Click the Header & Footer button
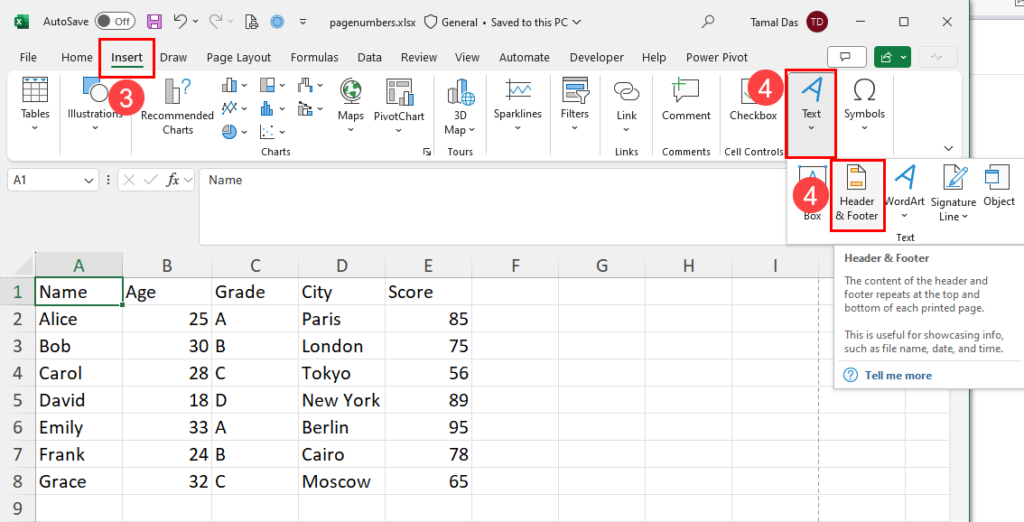This screenshot has height=522, width=1024. coord(857,195)
